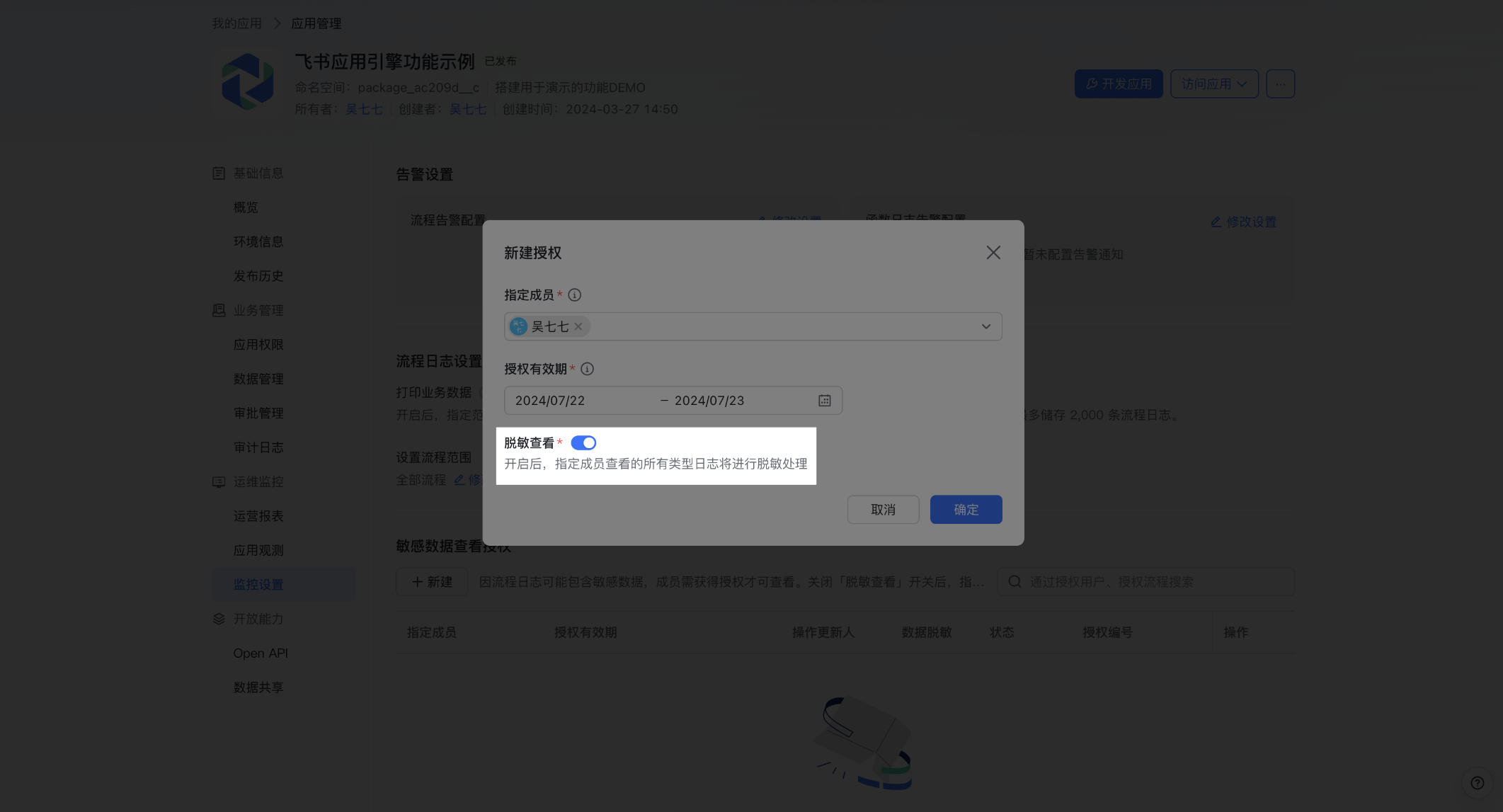The image size is (1503, 812).
Task: Select 监控设置 in the sidebar
Action: (x=284, y=585)
